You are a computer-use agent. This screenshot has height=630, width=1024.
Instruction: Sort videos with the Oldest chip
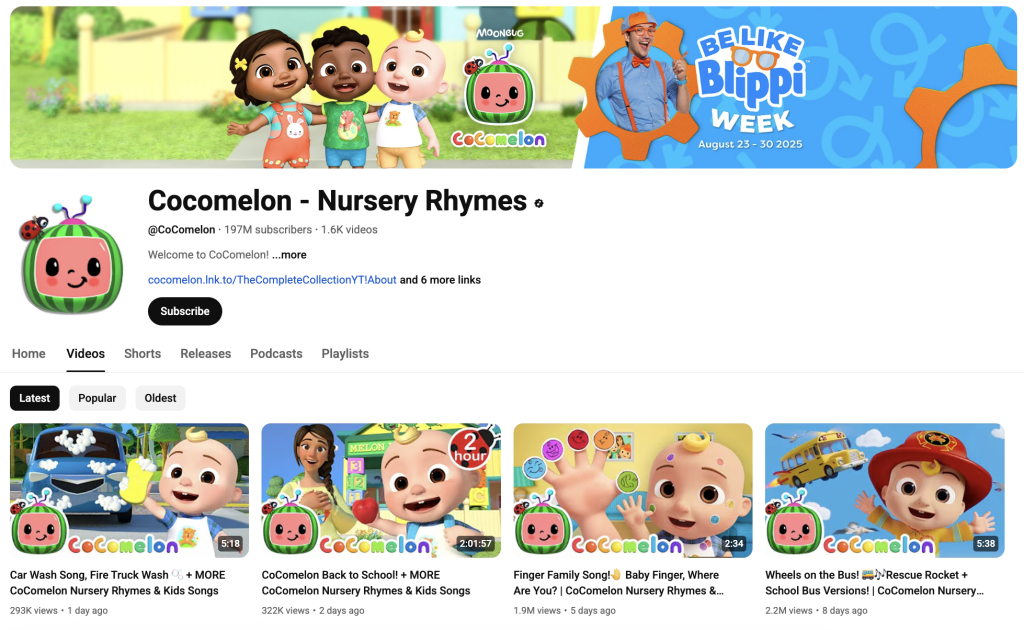pyautogui.click(x=160, y=398)
